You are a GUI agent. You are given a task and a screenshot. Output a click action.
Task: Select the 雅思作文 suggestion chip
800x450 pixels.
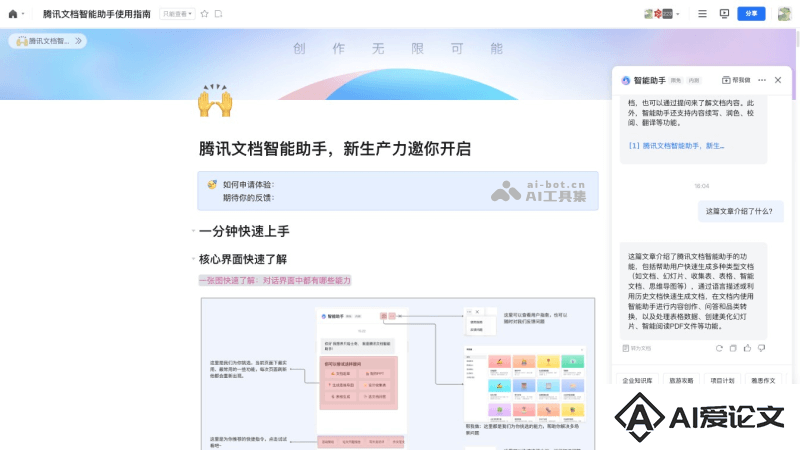[x=763, y=380]
